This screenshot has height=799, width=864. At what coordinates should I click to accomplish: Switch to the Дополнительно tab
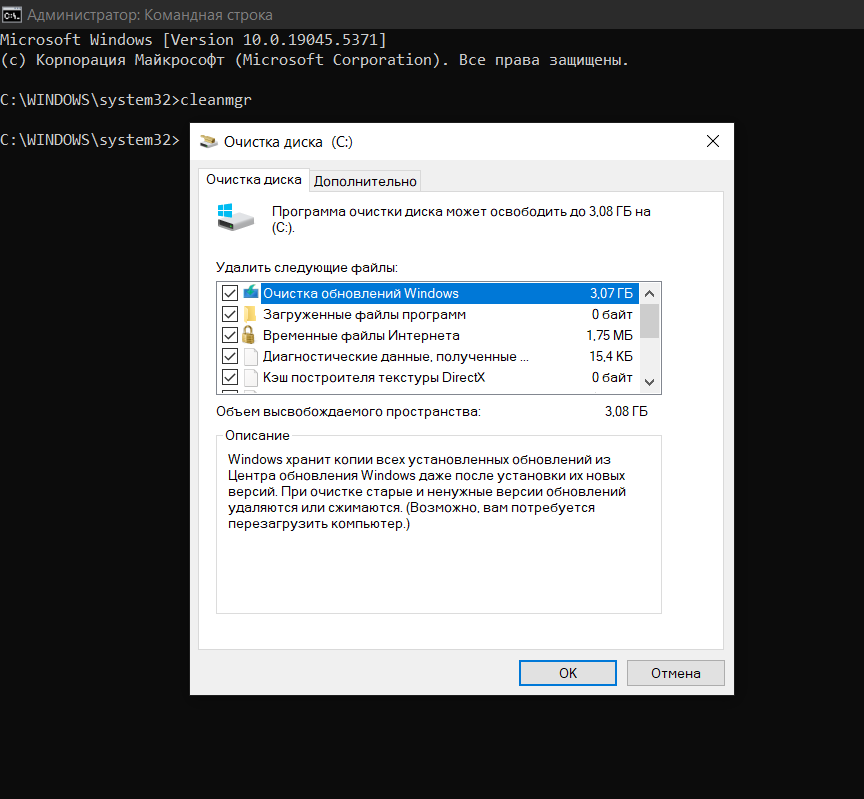pos(365,181)
